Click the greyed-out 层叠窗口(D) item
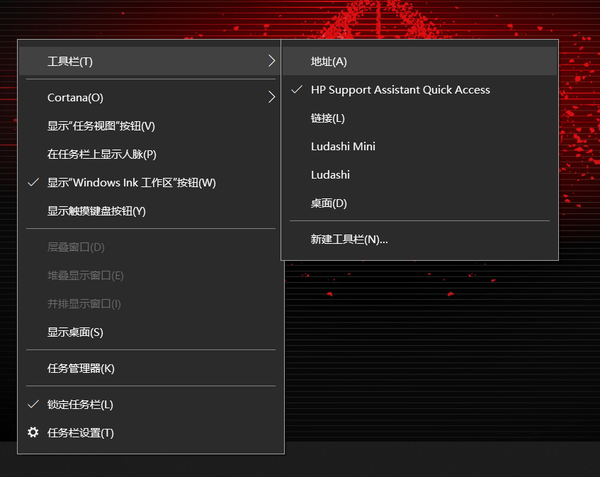600x477 pixels. tap(76, 247)
